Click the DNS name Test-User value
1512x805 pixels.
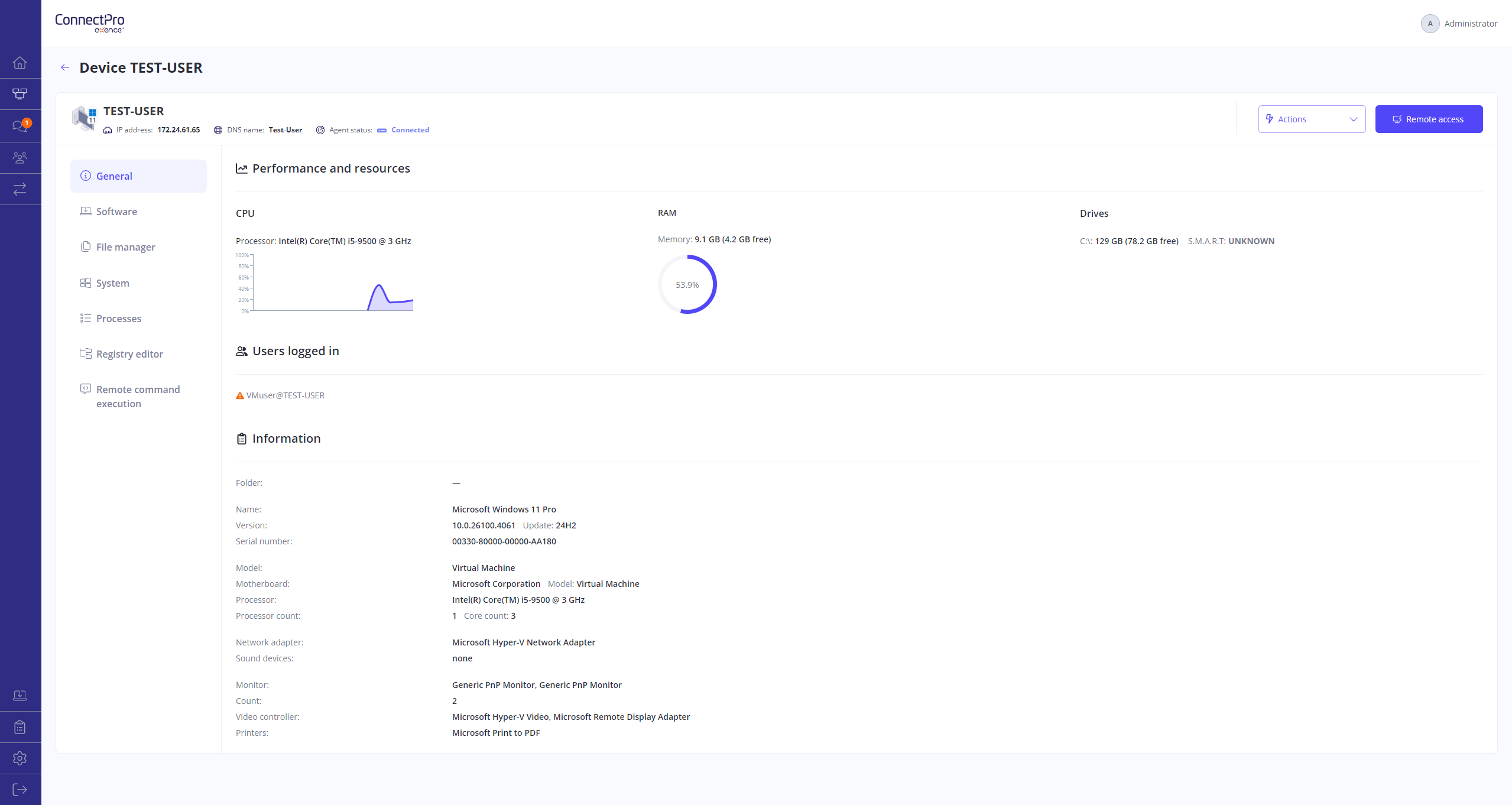click(x=285, y=130)
